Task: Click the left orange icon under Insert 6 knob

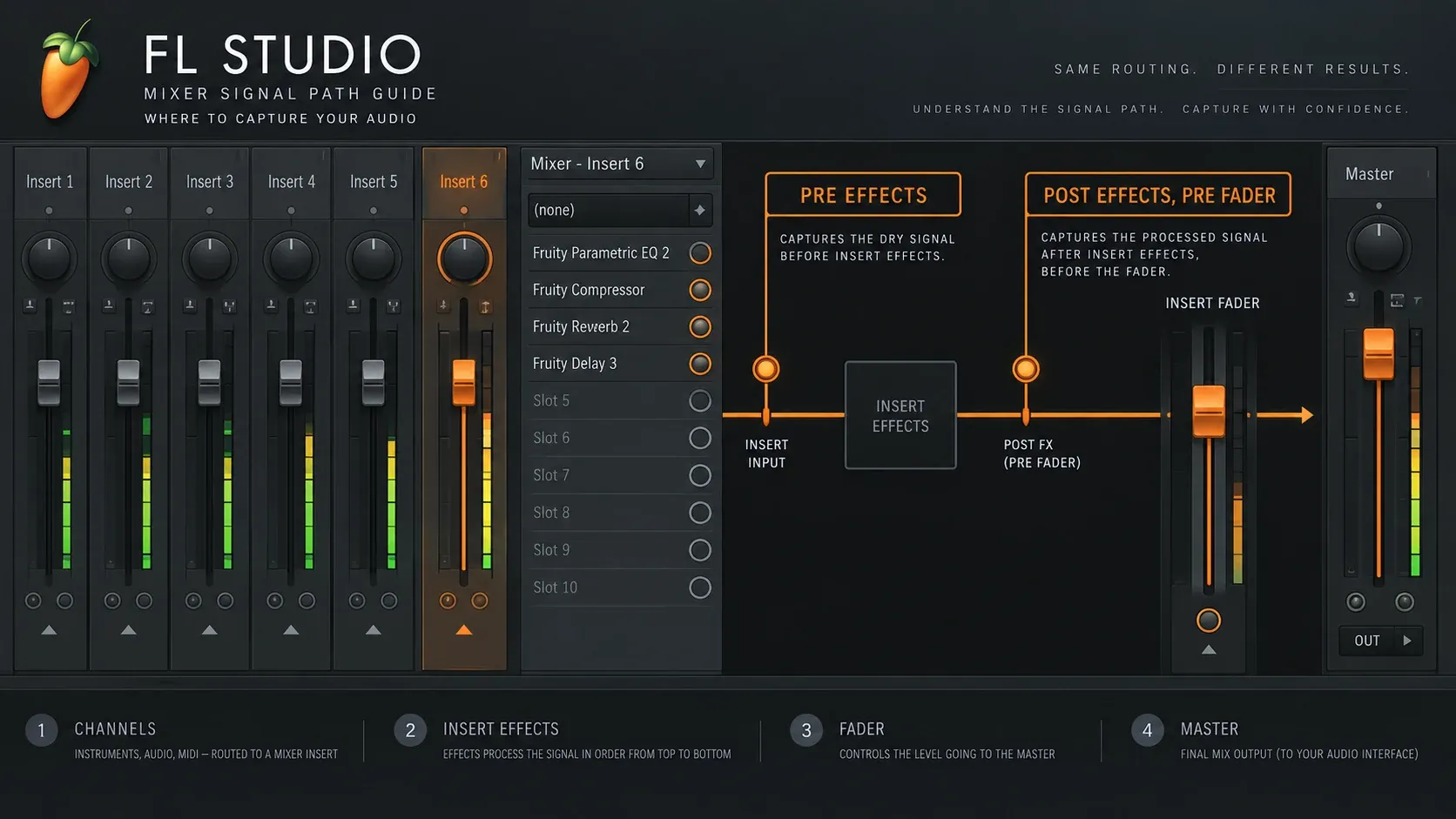Action: (x=443, y=305)
